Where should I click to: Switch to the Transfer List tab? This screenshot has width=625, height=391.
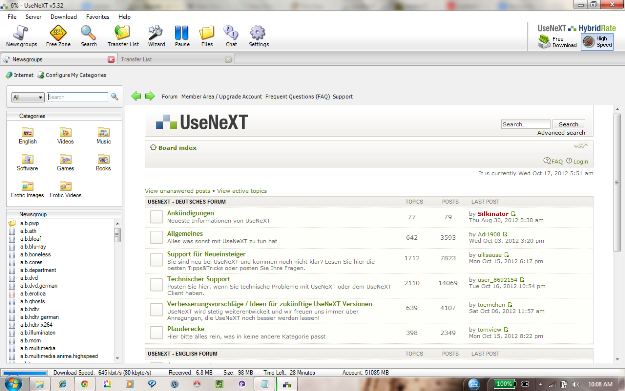(175, 59)
